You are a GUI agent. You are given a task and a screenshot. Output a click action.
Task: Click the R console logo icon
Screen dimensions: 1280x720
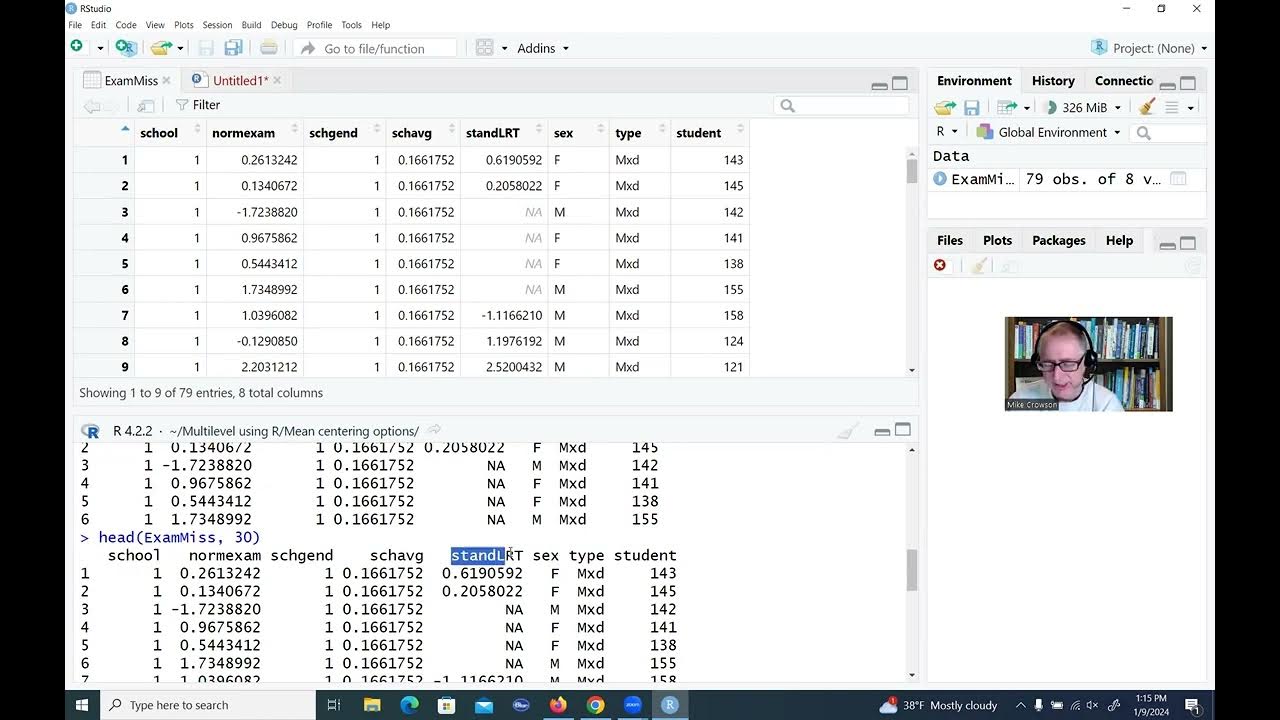[x=91, y=431]
